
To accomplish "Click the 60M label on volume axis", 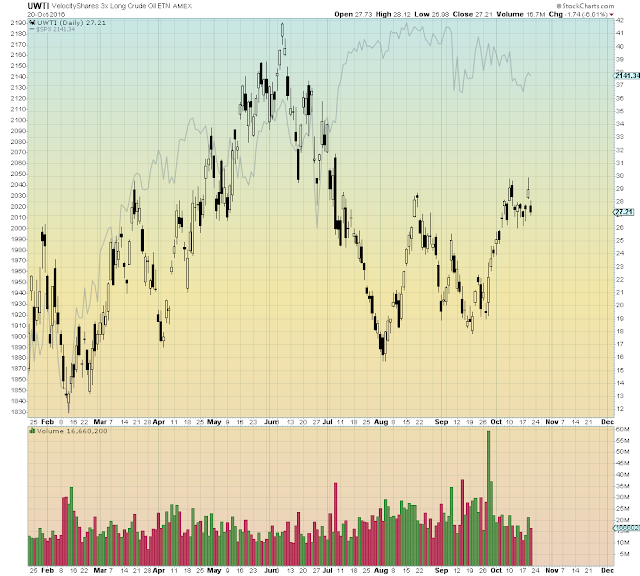I will [x=622, y=429].
